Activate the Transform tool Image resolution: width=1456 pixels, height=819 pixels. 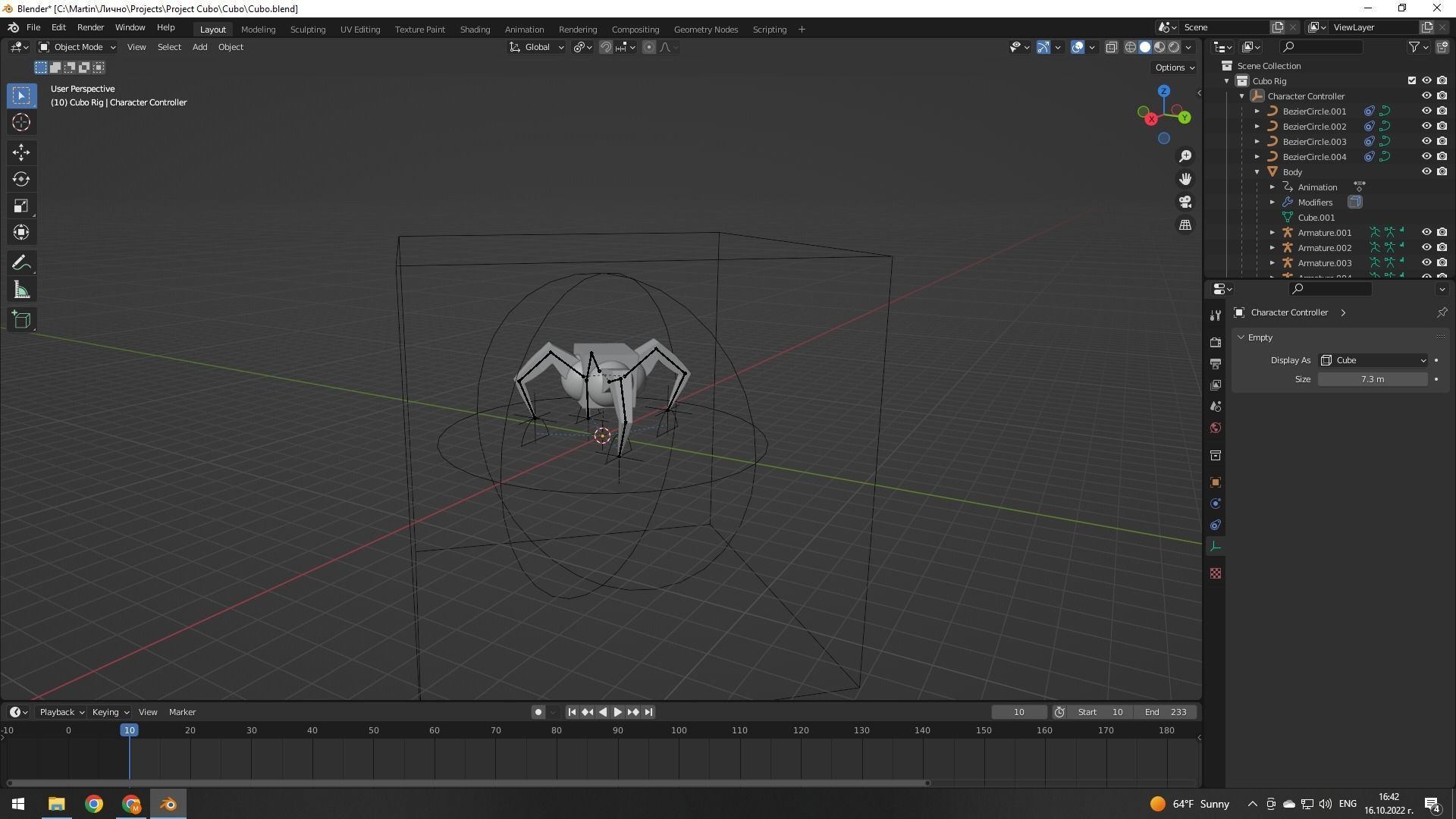coord(21,233)
